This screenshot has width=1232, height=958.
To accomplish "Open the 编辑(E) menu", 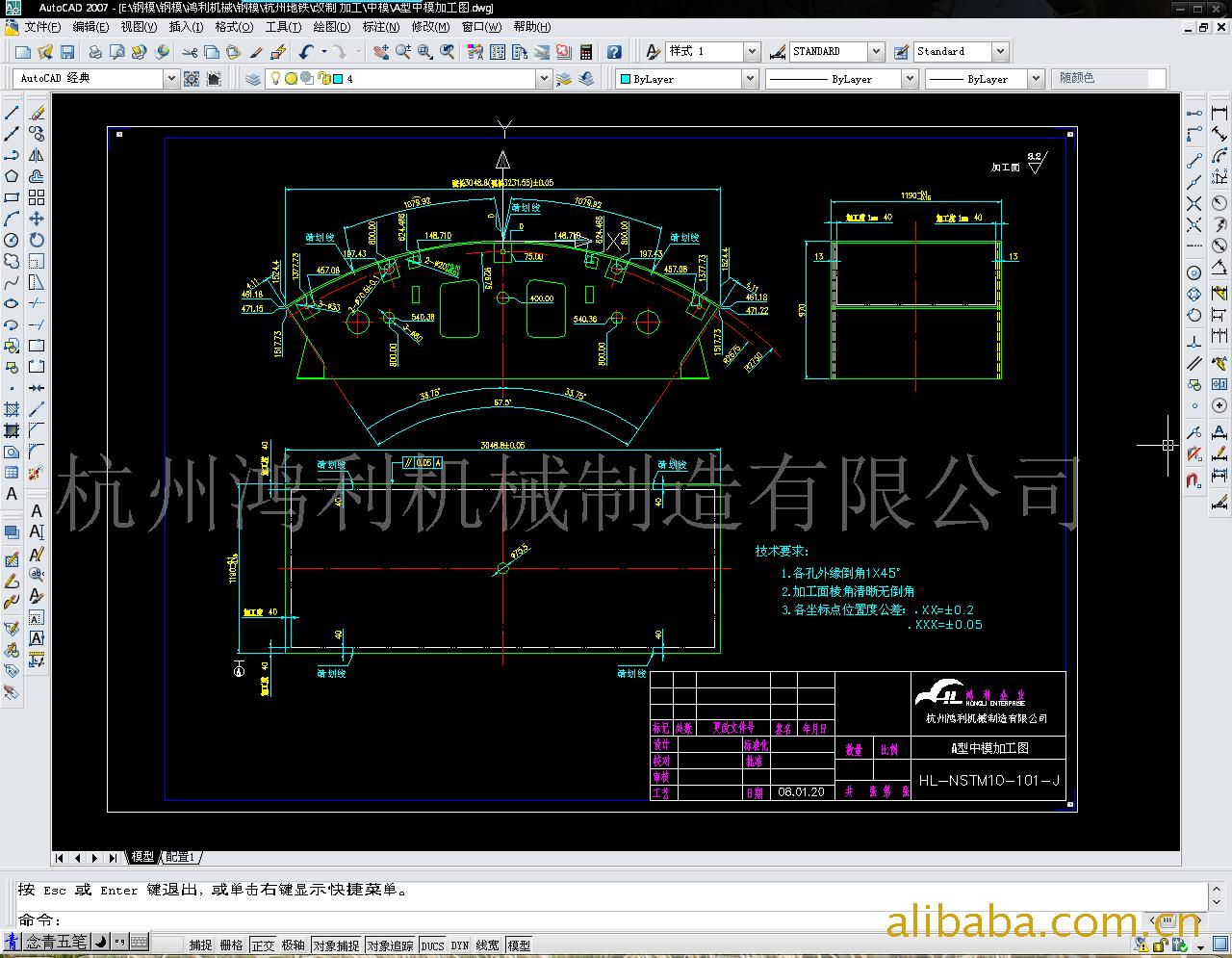I will coord(90,27).
